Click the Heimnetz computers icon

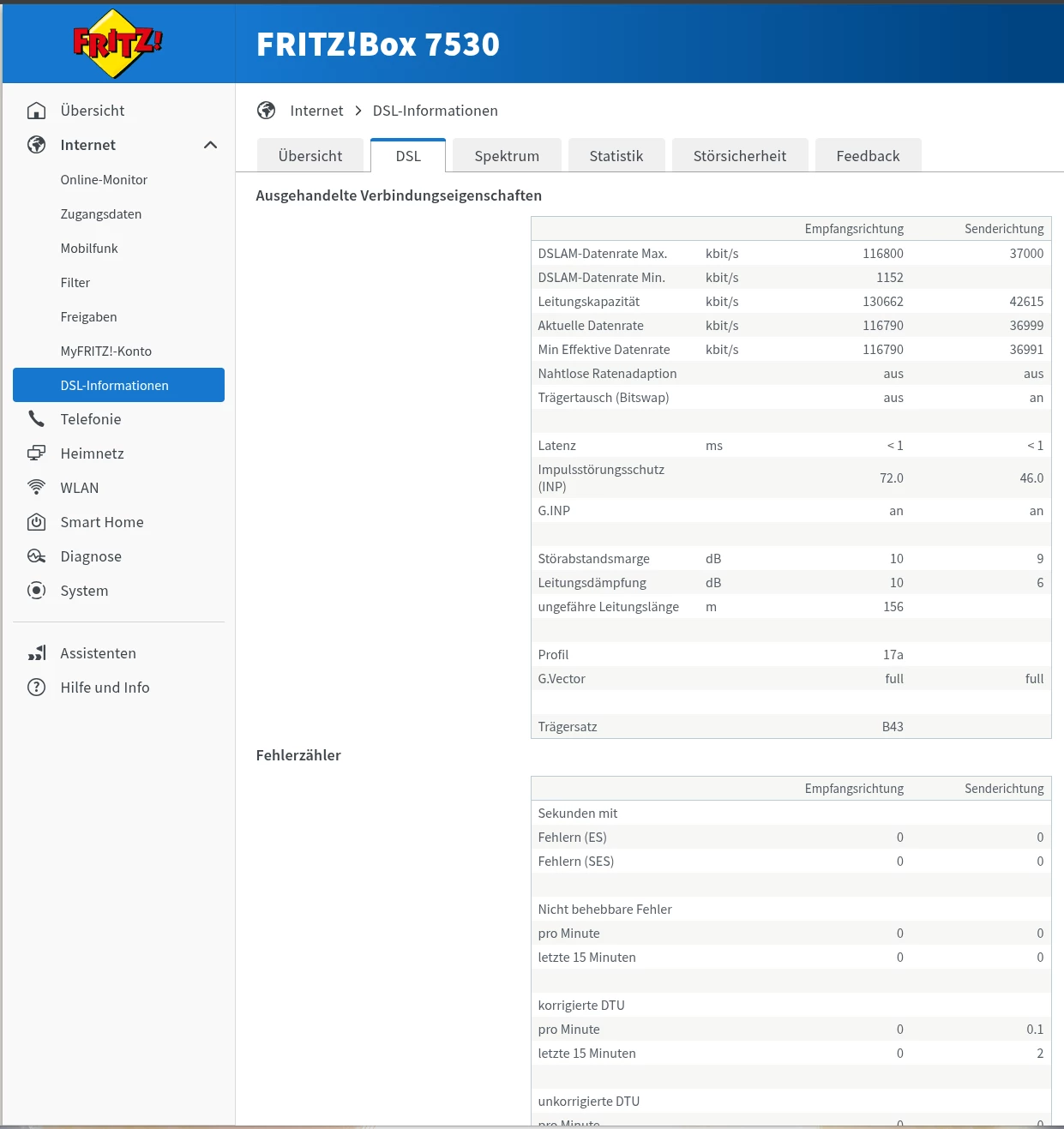[36, 453]
